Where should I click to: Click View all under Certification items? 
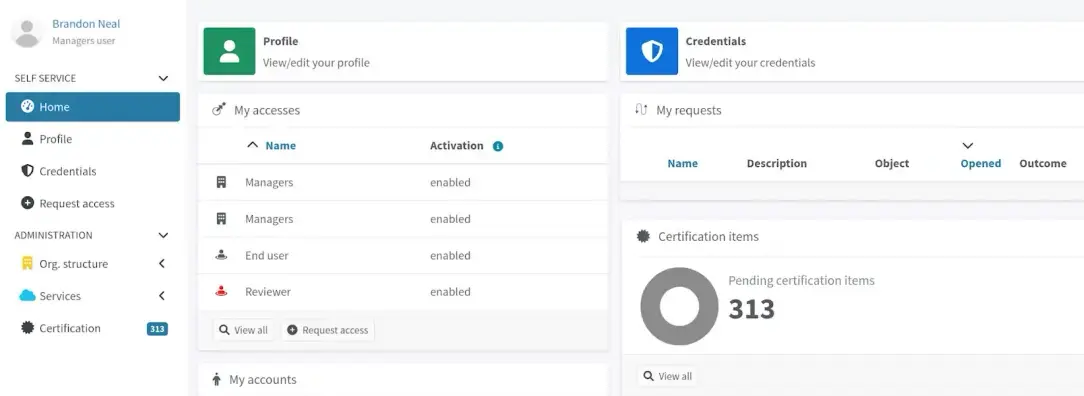click(667, 376)
